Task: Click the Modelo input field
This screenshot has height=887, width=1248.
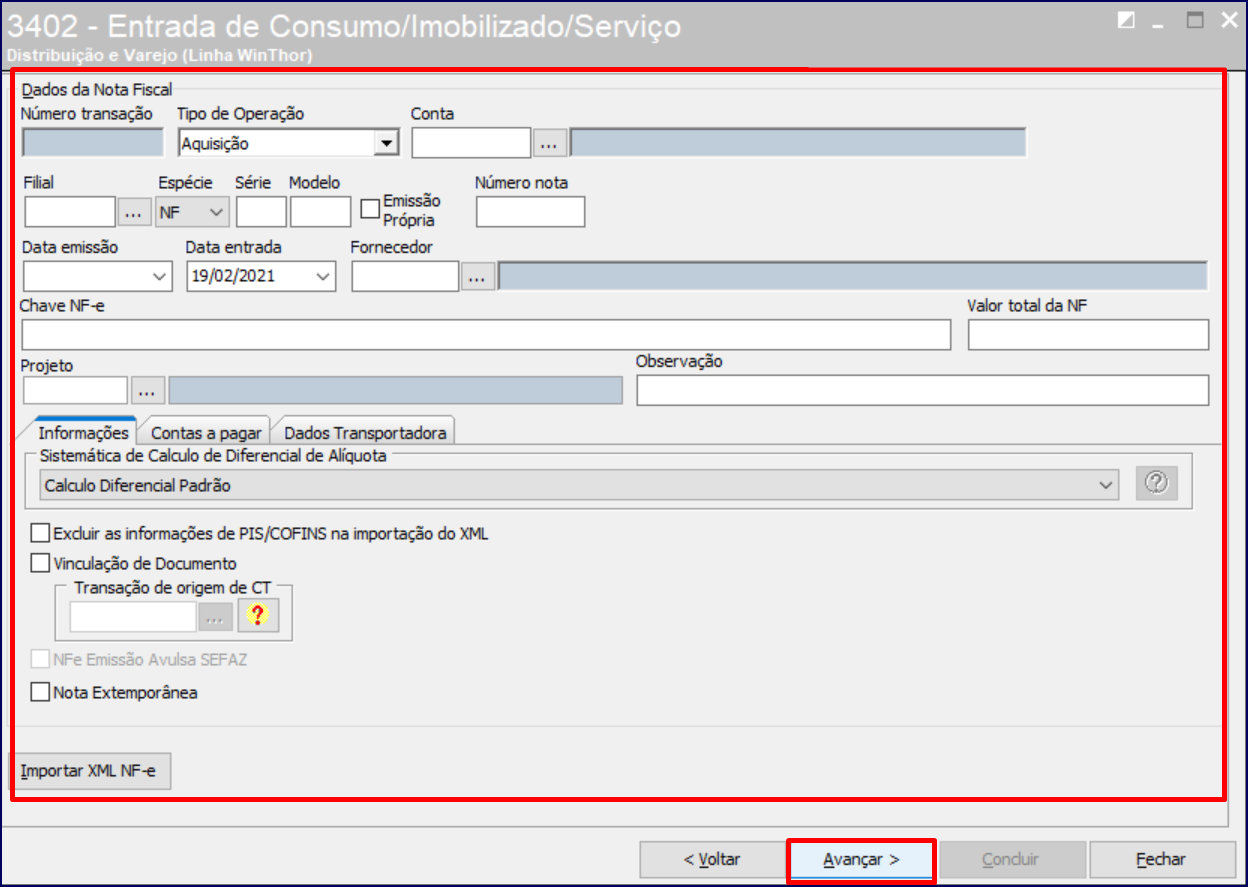Action: click(321, 212)
